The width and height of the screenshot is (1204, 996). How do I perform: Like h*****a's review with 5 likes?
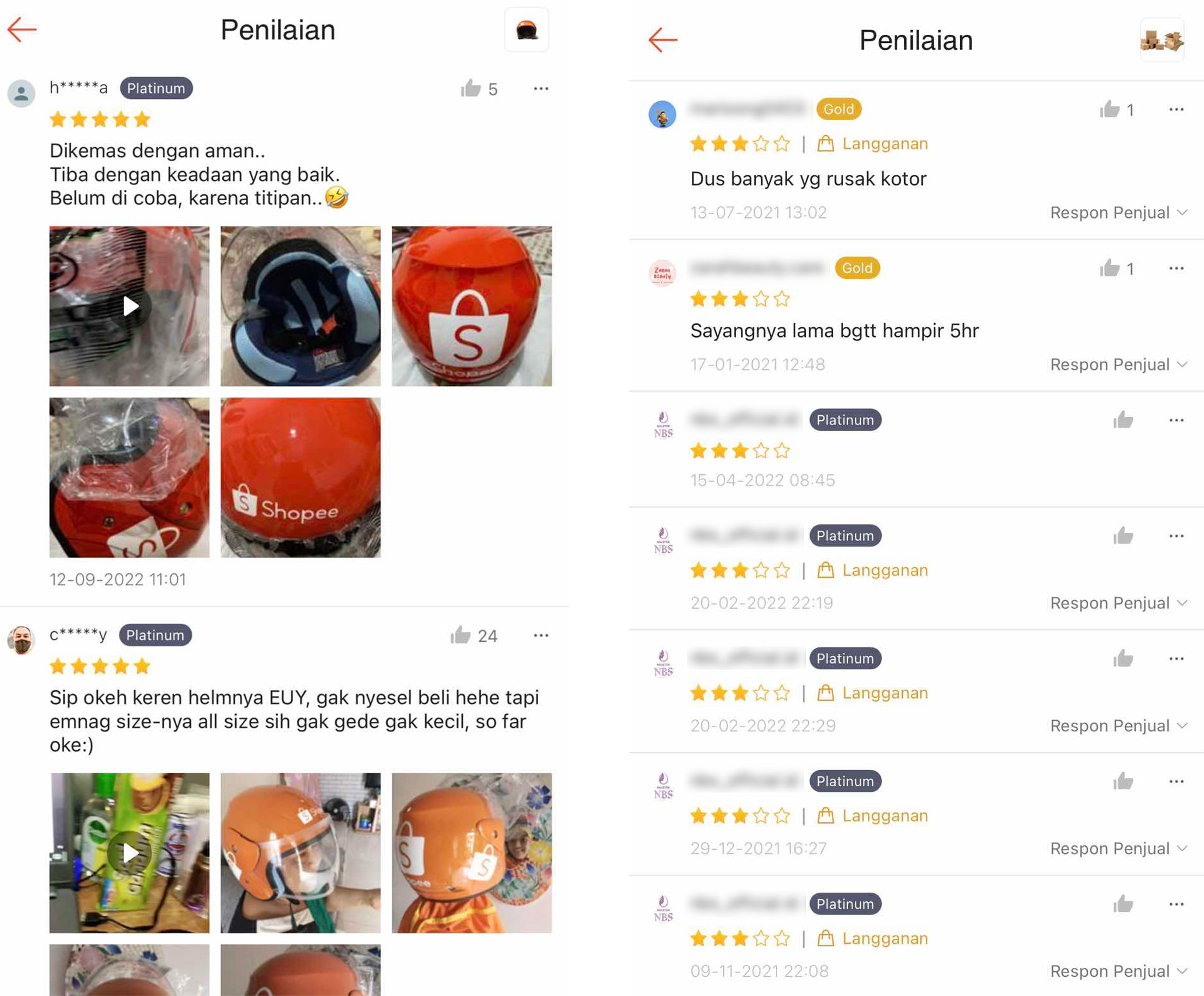coord(471,88)
